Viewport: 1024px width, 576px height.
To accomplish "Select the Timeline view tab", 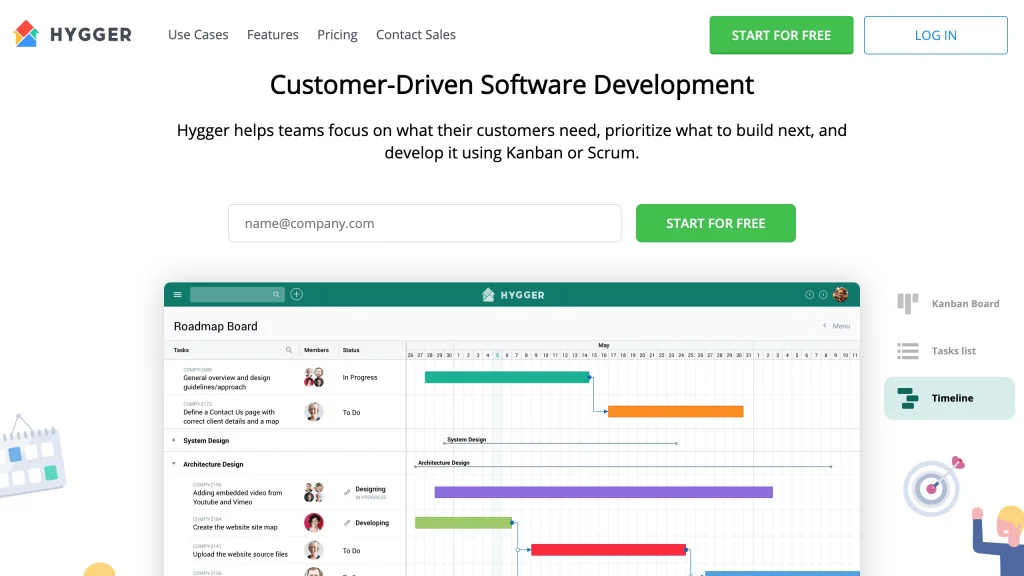I will coord(949,398).
